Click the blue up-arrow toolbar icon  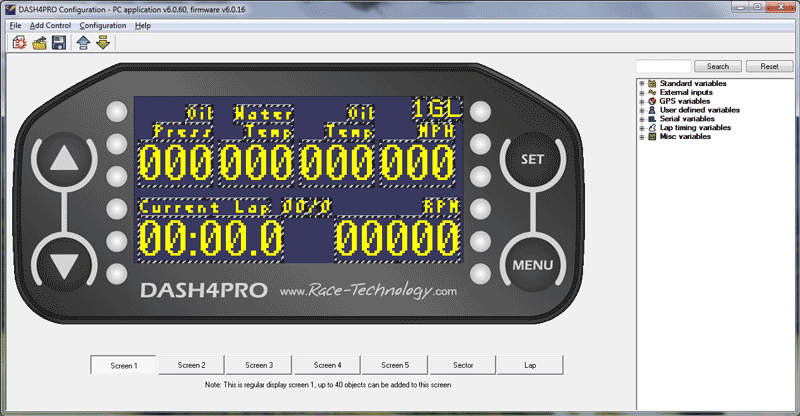pyautogui.click(x=83, y=43)
